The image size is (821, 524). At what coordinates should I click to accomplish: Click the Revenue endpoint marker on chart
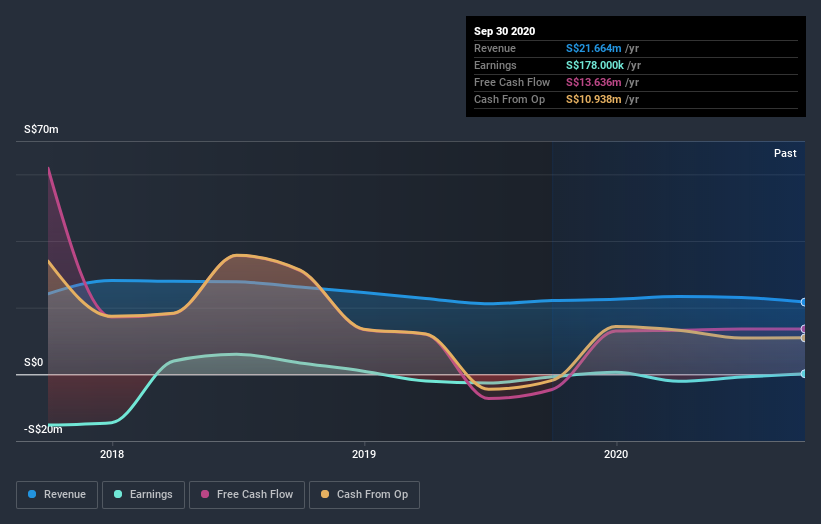pyautogui.click(x=803, y=302)
